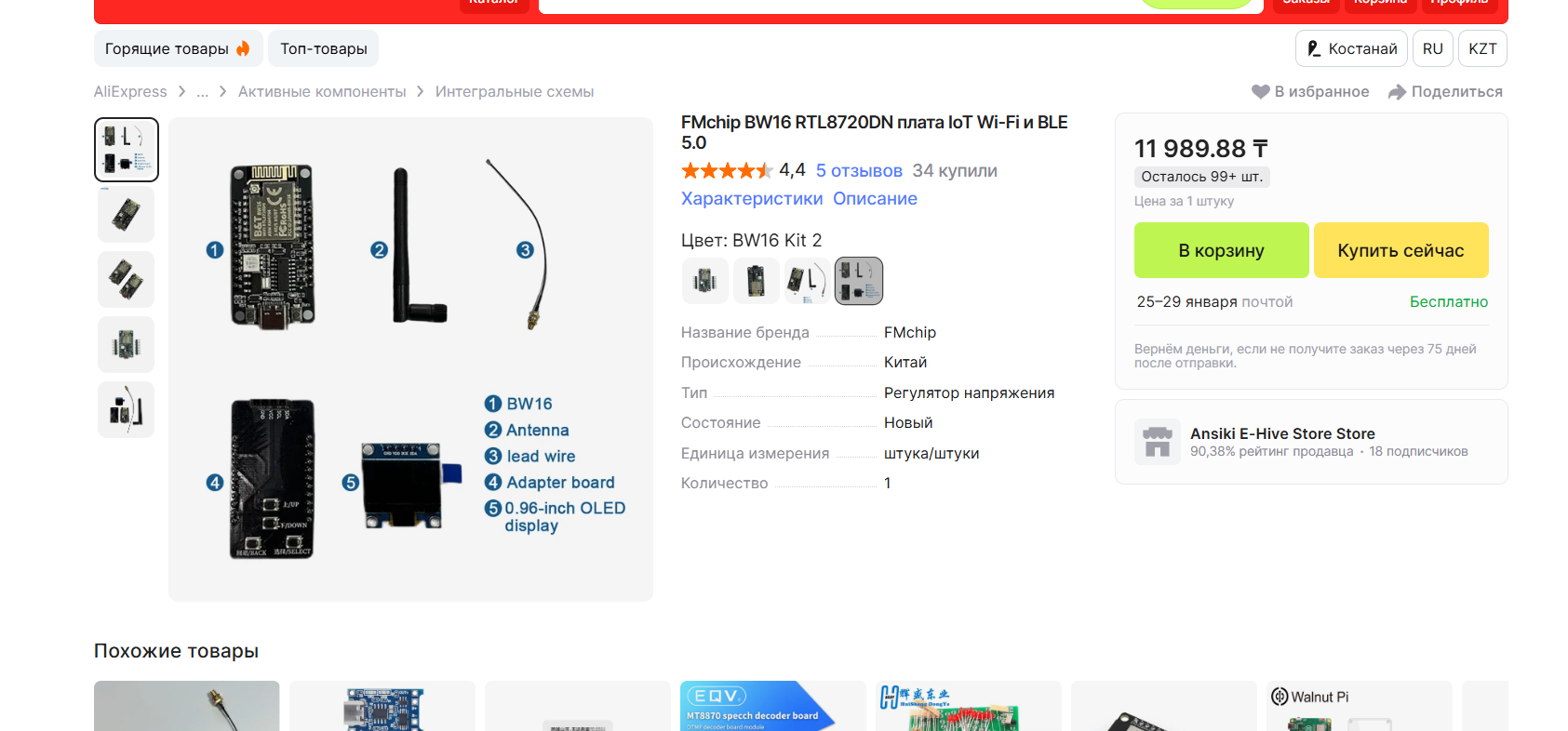Jump to the Характеристики section
This screenshot has height=731, width=1568.
tap(752, 198)
